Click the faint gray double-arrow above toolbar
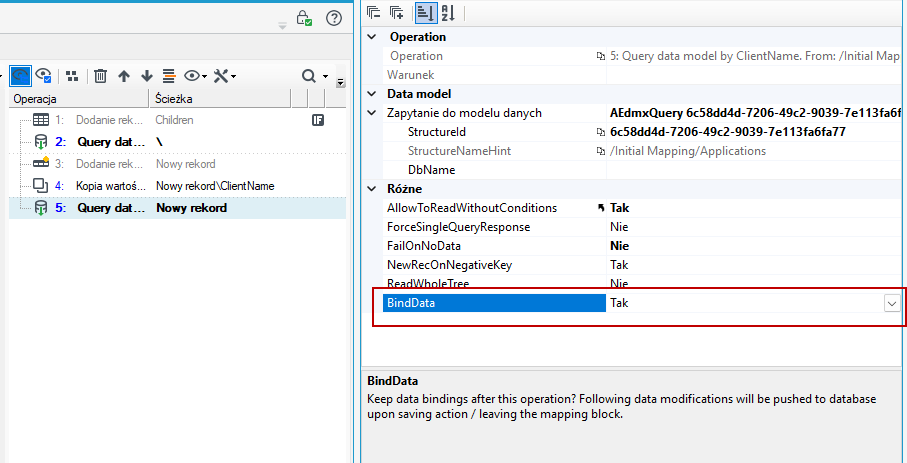This screenshot has width=907, height=463. point(282,25)
